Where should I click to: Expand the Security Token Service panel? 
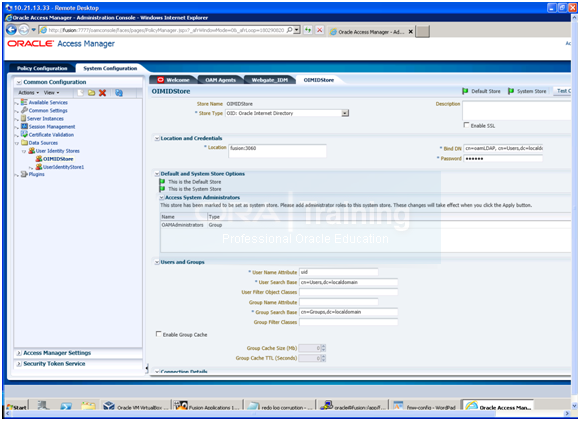tap(19, 364)
